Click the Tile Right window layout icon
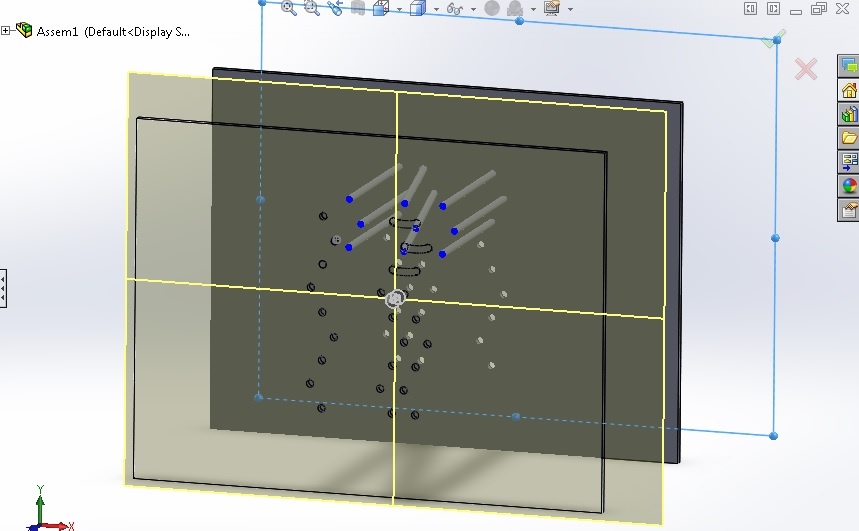 (773, 8)
